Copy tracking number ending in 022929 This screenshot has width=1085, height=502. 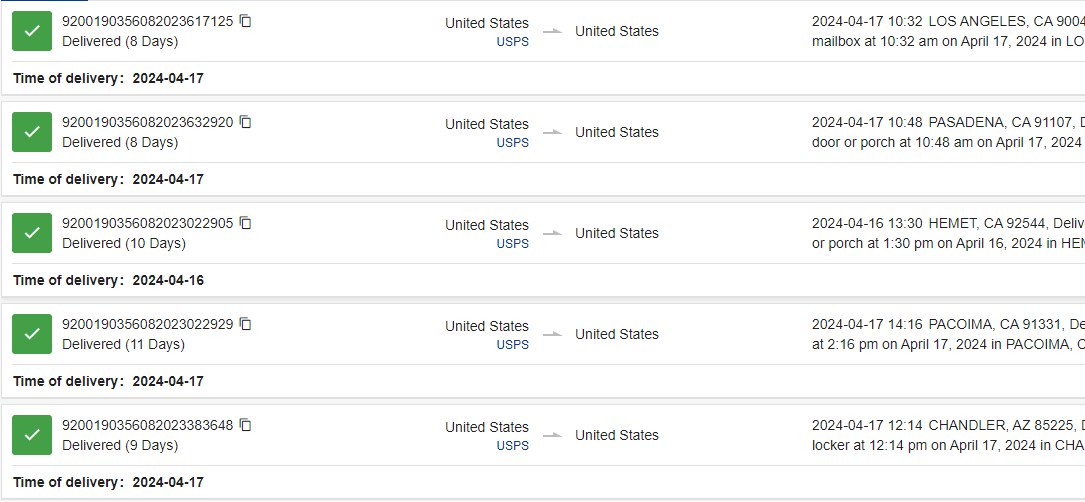tap(246, 325)
